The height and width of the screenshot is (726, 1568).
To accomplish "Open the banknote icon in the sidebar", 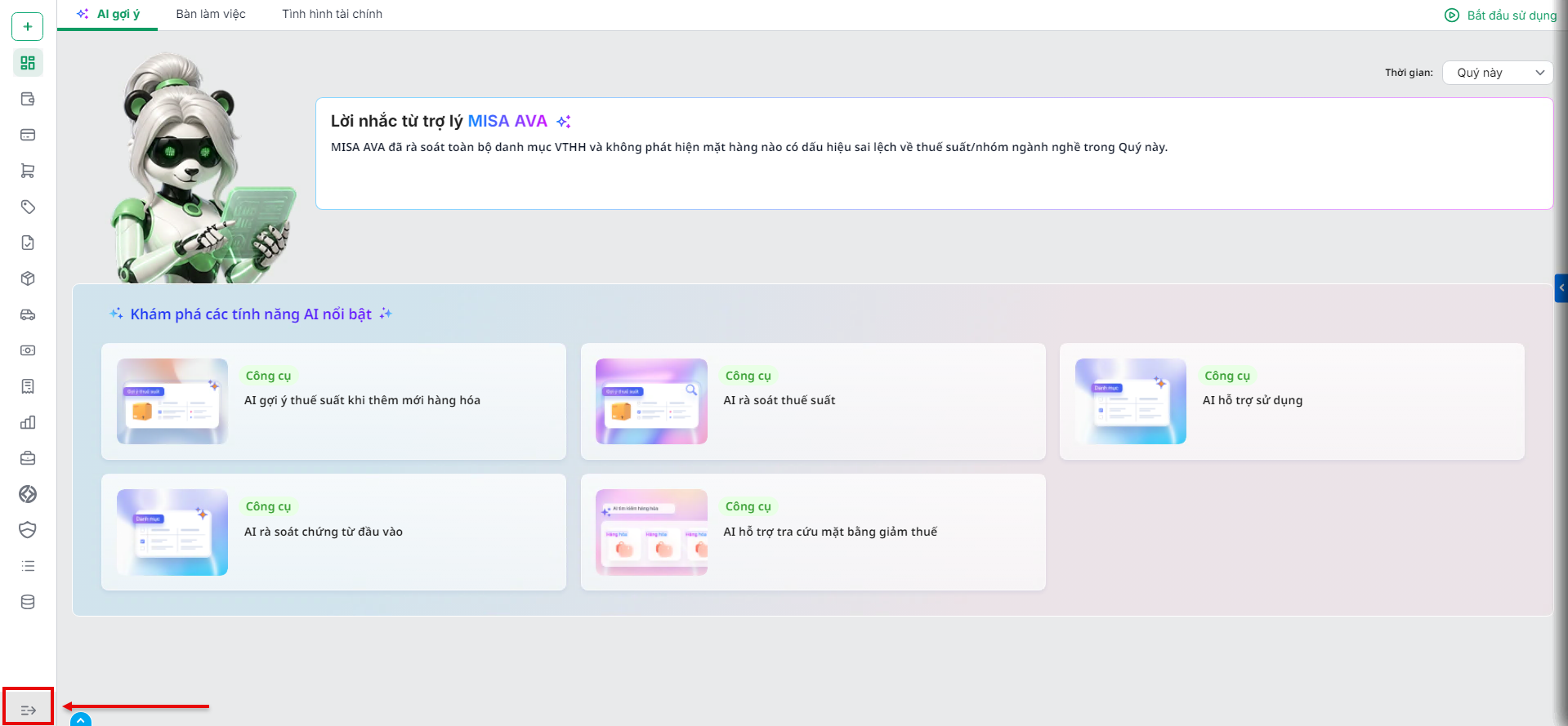I will tap(28, 350).
